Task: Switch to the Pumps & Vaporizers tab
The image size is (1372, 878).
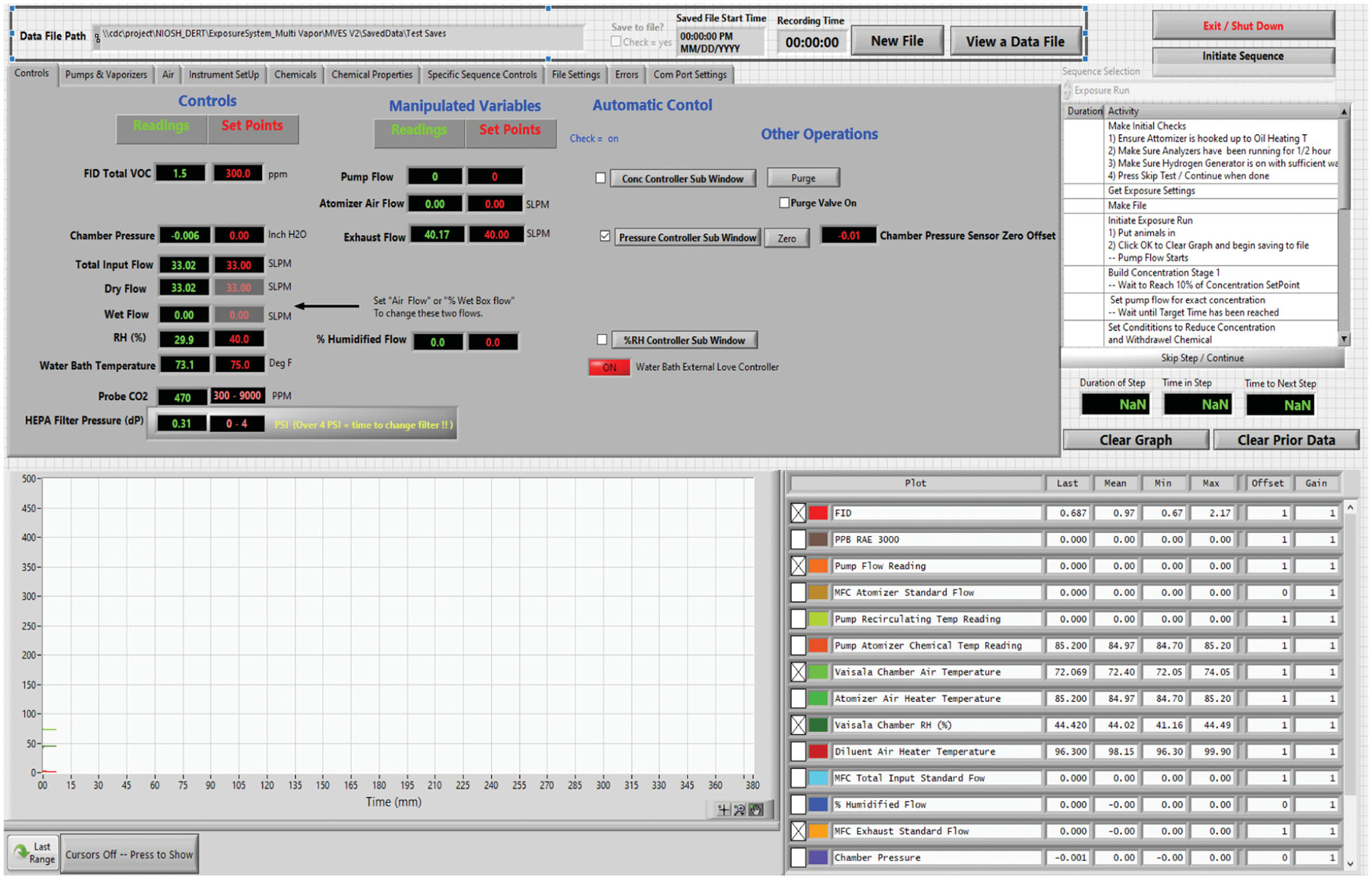Action: [x=106, y=75]
